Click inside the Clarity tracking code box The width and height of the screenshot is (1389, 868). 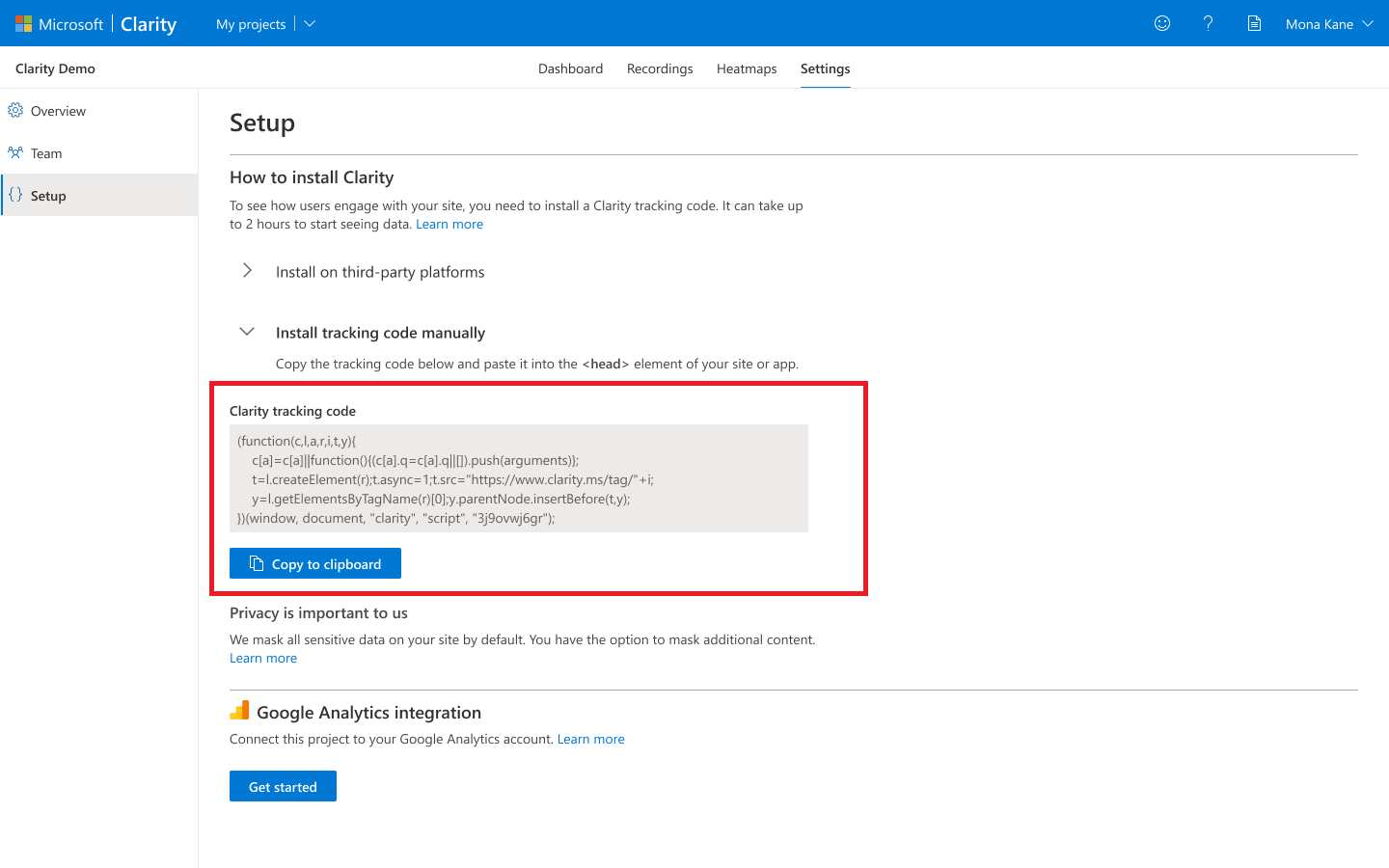click(x=519, y=478)
